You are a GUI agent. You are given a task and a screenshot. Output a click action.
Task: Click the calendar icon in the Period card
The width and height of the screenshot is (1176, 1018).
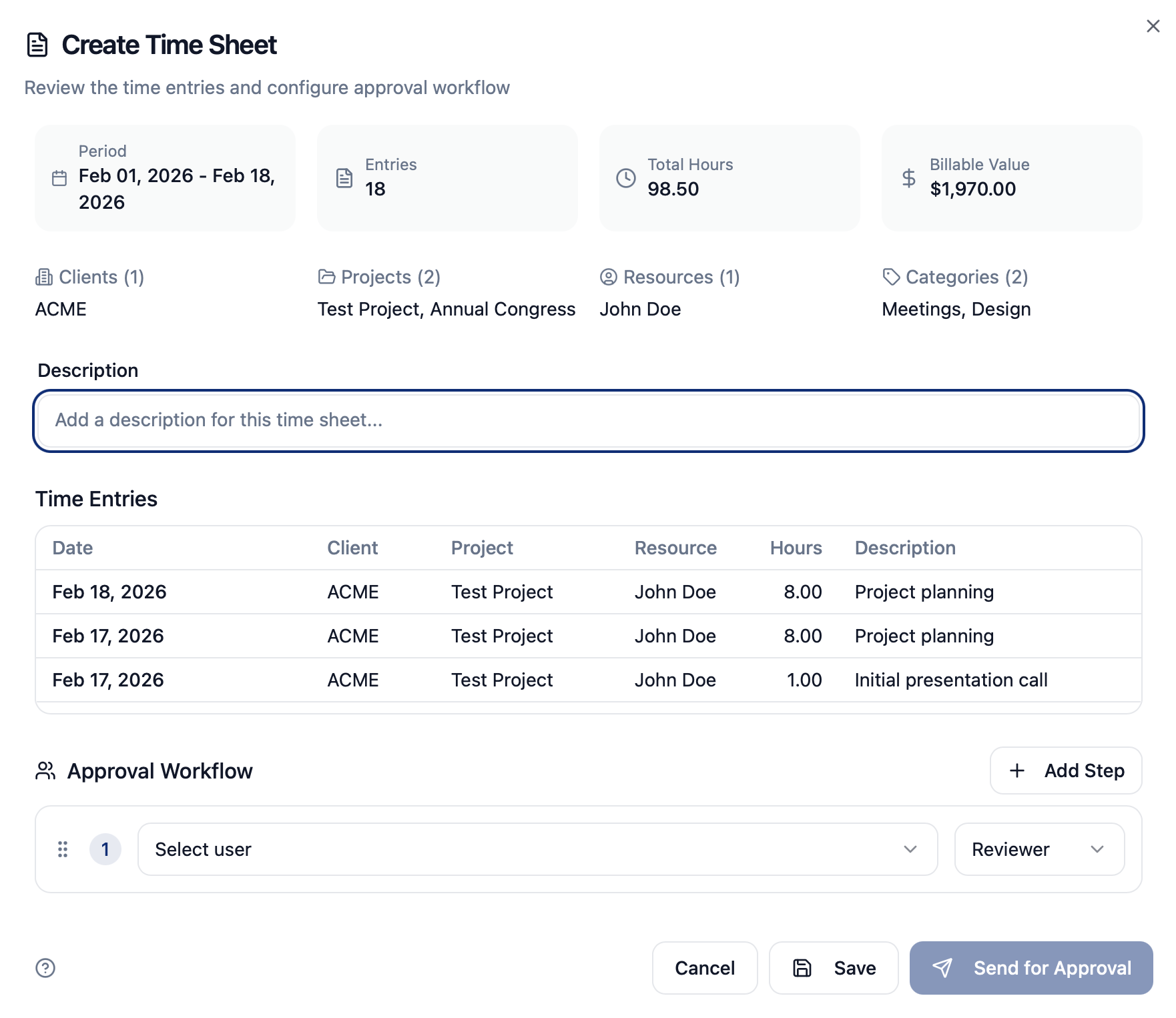pos(59,178)
